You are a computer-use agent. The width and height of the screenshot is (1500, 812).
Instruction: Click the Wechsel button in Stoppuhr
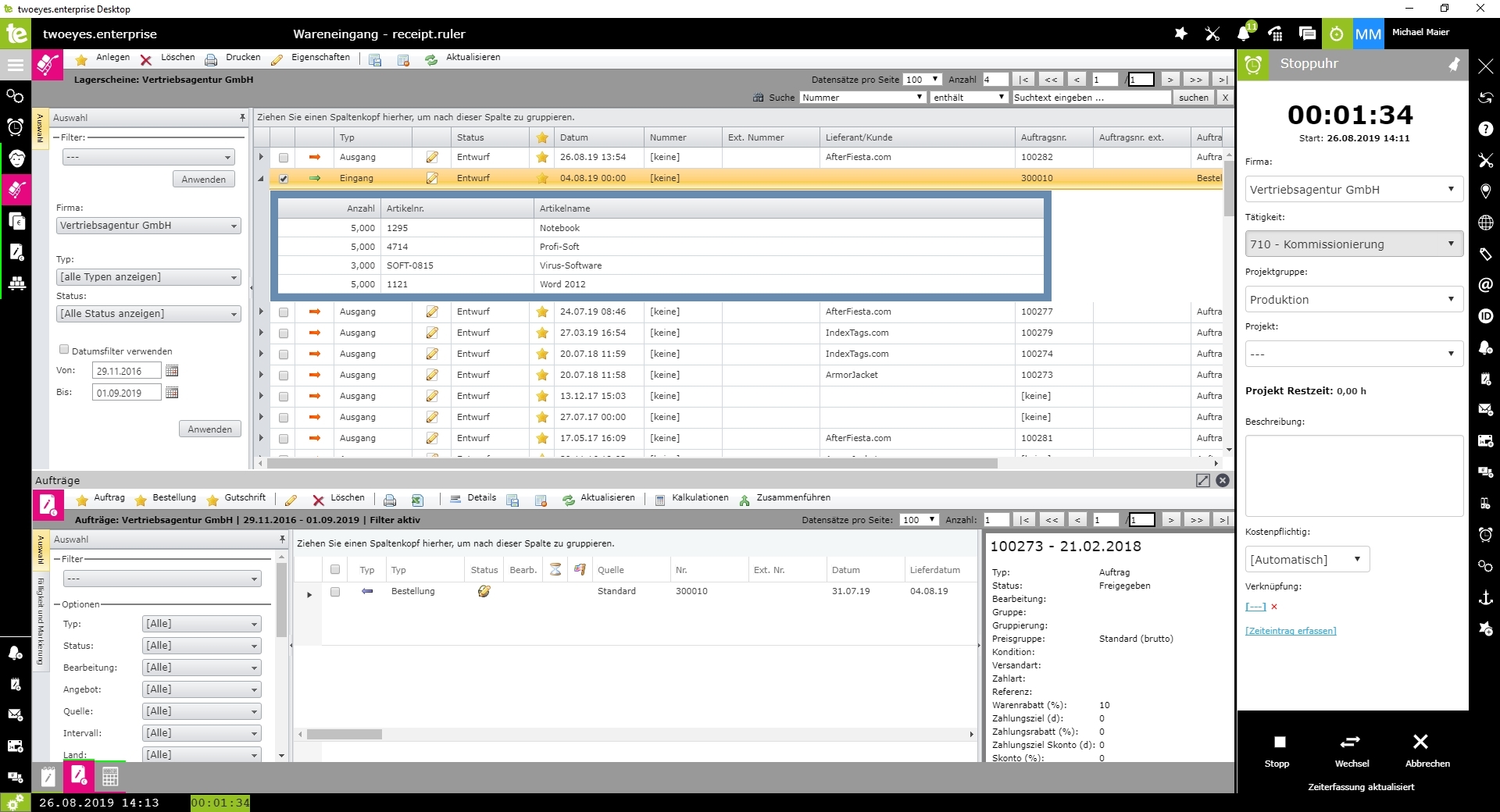[1352, 750]
